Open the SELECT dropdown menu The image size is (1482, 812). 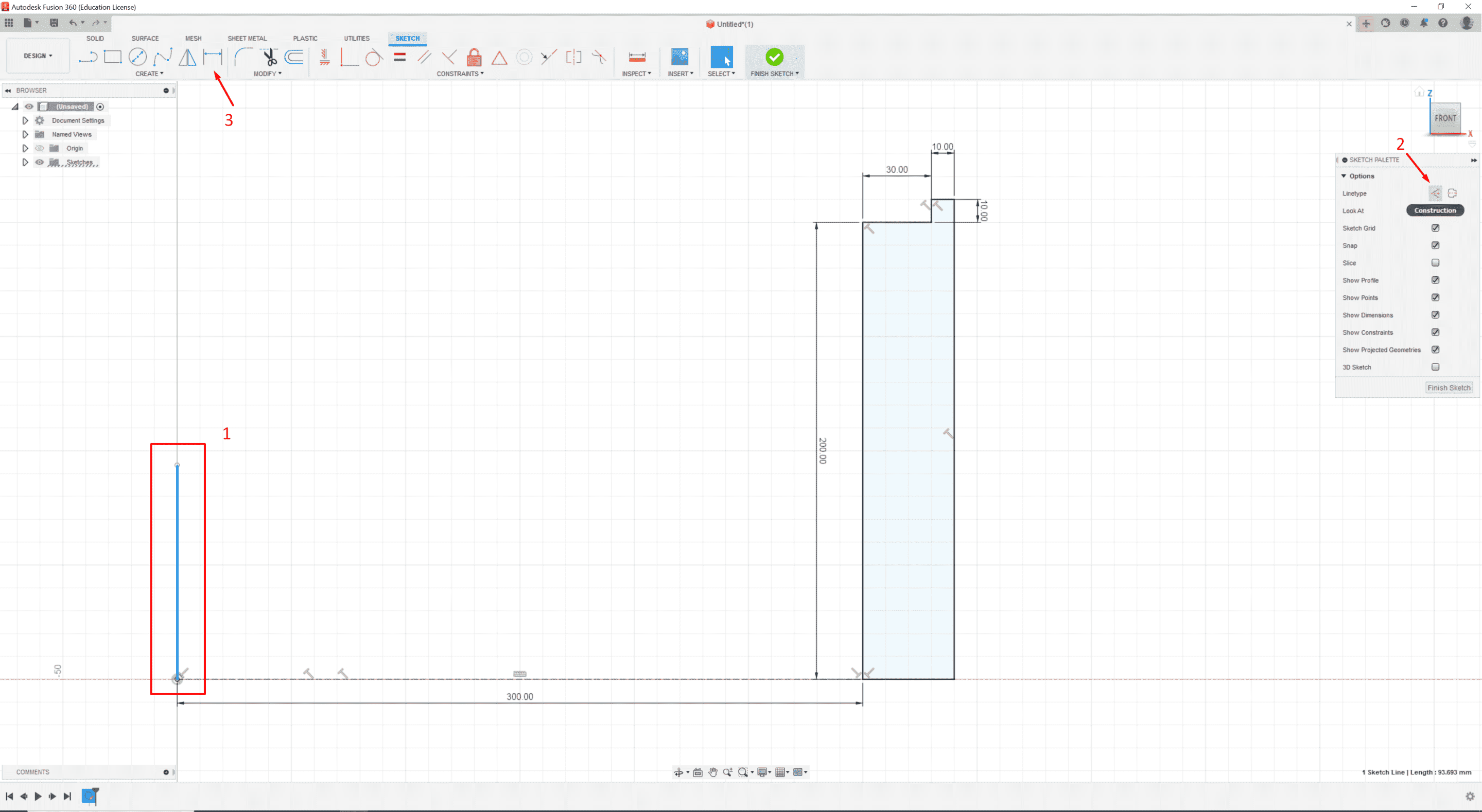(722, 74)
